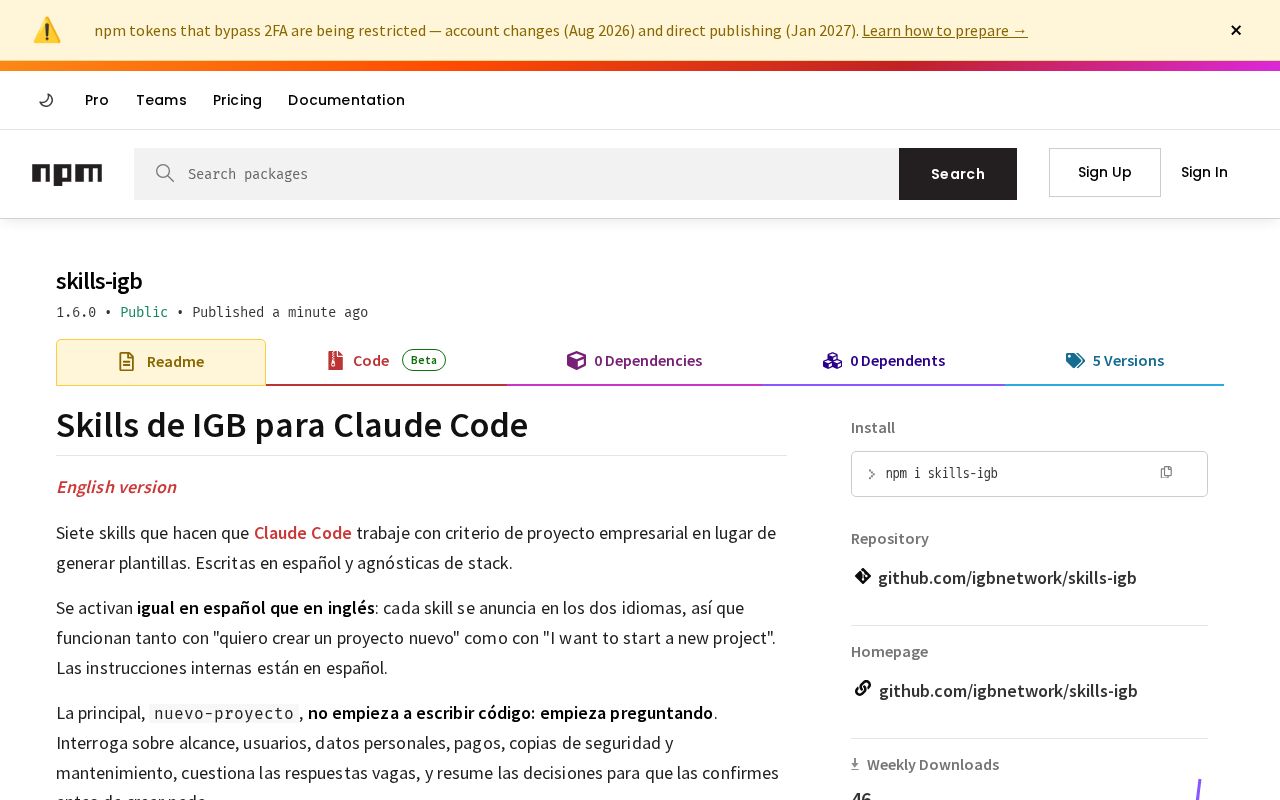Toggle dark mode moon icon
Screen dimensions: 1280x800
pos(46,100)
